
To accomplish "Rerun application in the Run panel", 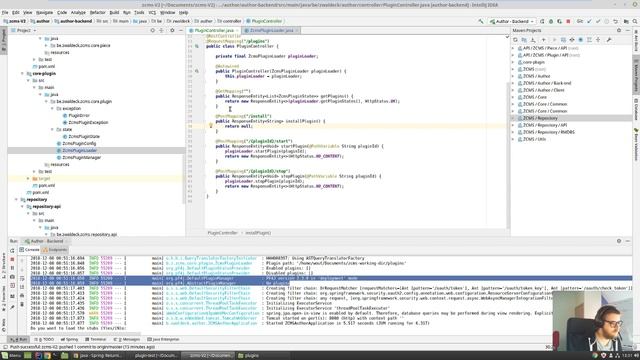I will point(12,250).
